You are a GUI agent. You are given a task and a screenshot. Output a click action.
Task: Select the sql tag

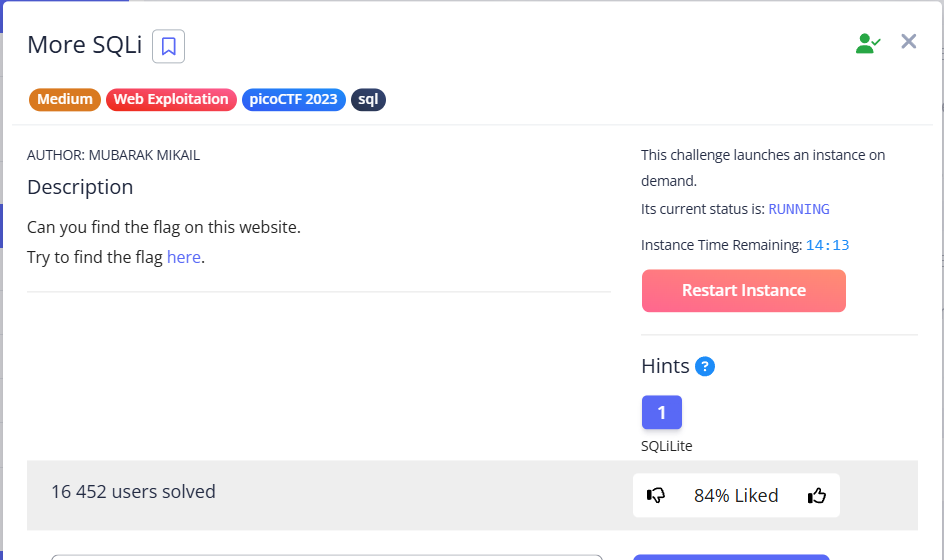click(367, 99)
